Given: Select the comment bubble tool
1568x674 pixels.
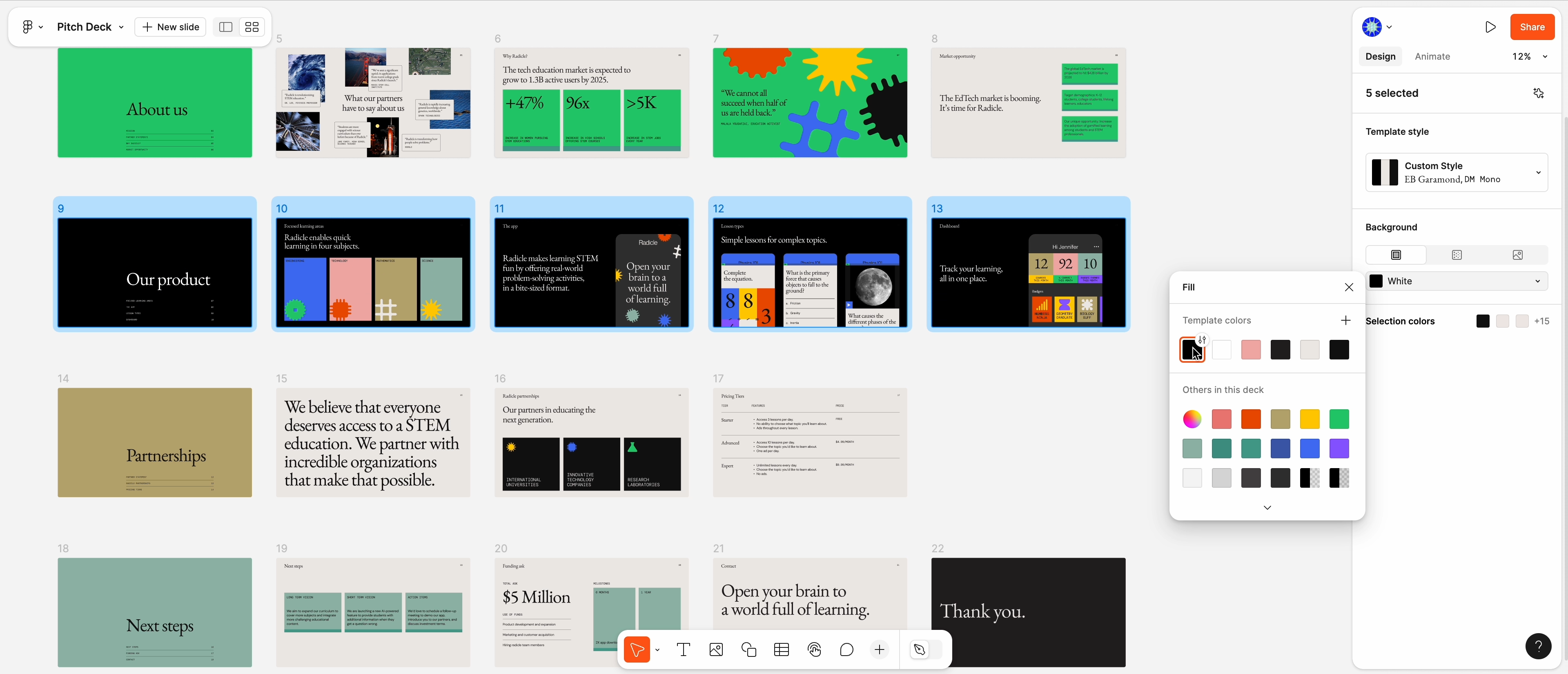Looking at the screenshot, I should 847,649.
